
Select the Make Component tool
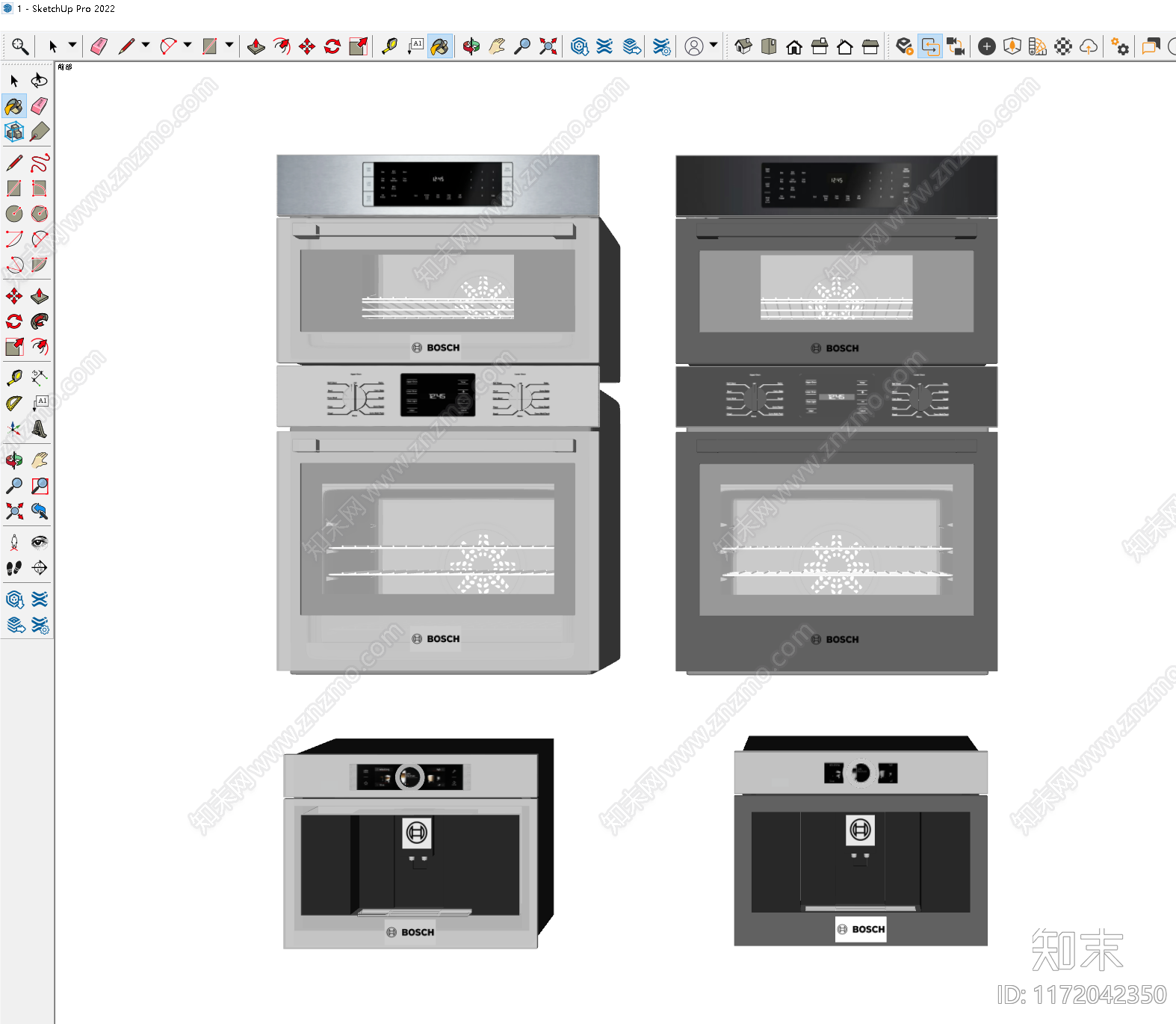tap(14, 132)
